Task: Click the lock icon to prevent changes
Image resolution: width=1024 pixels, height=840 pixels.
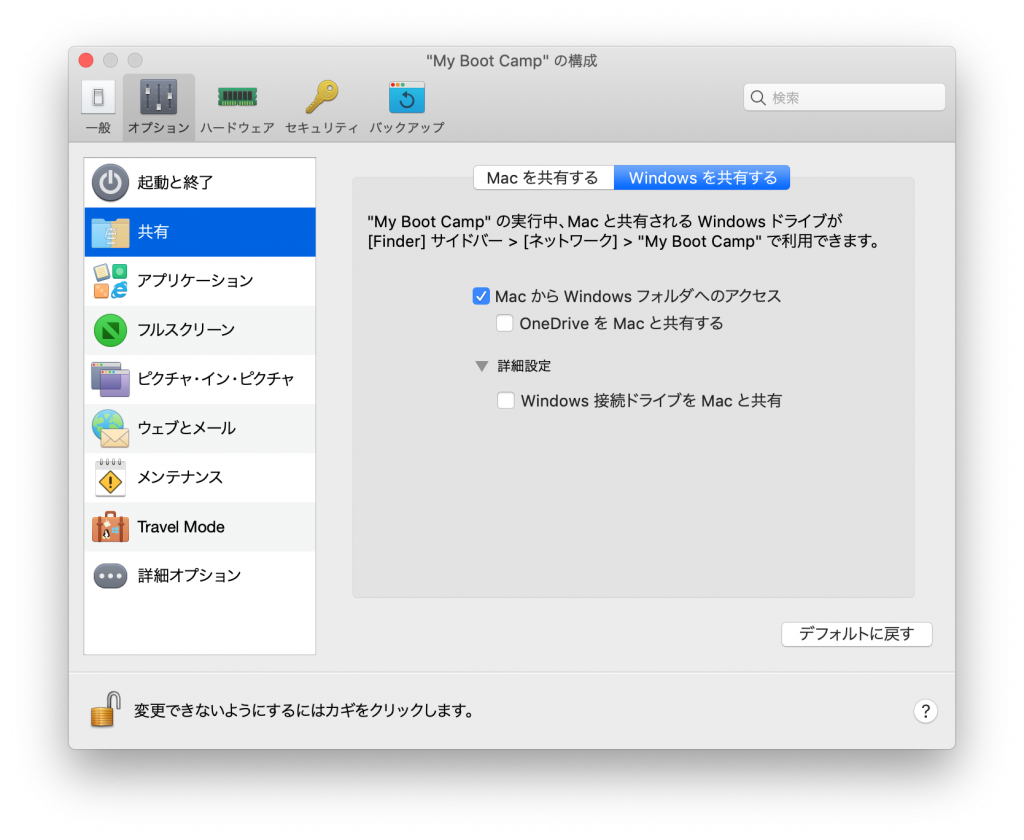Action: 106,710
